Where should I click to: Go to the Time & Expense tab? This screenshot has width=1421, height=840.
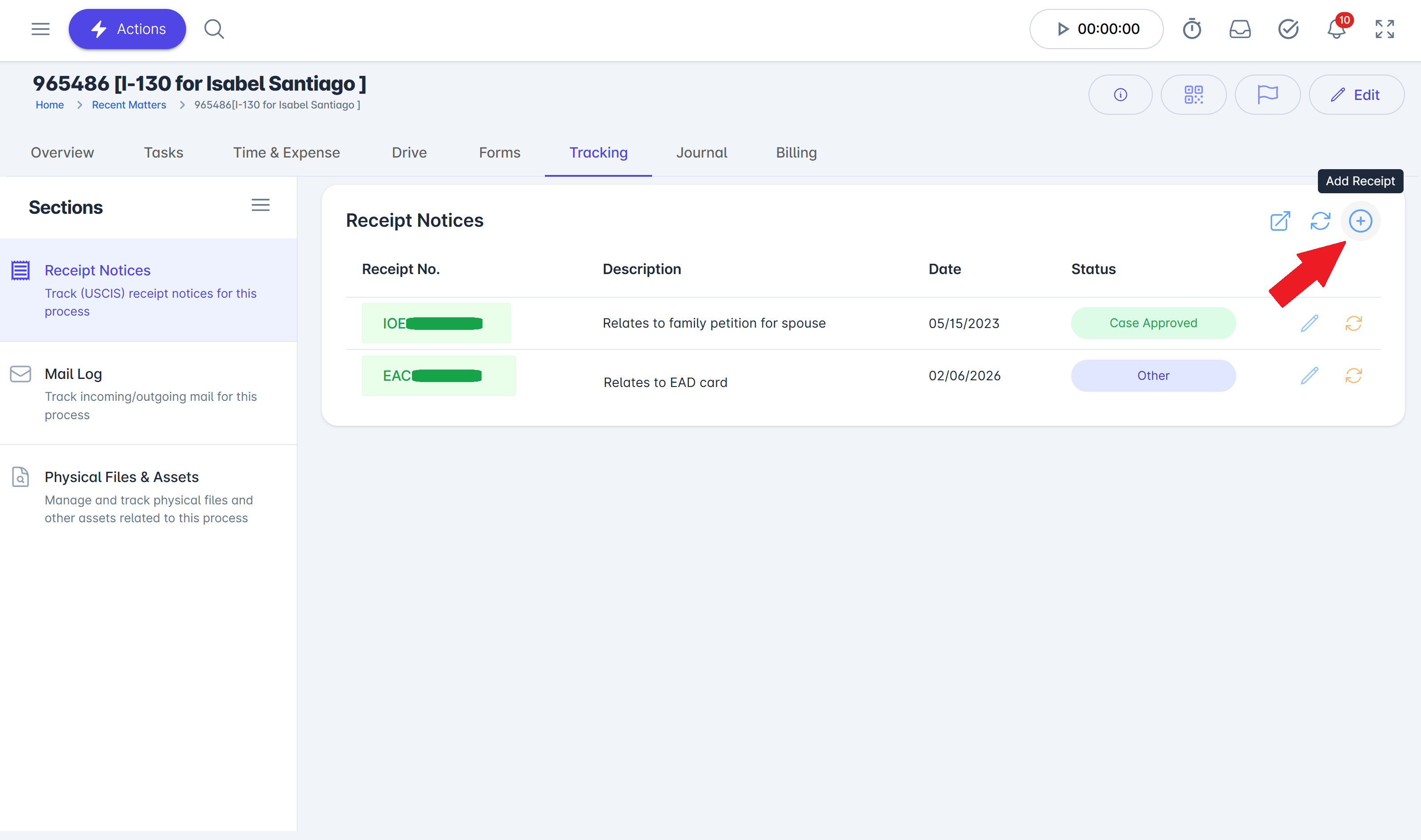[287, 153]
